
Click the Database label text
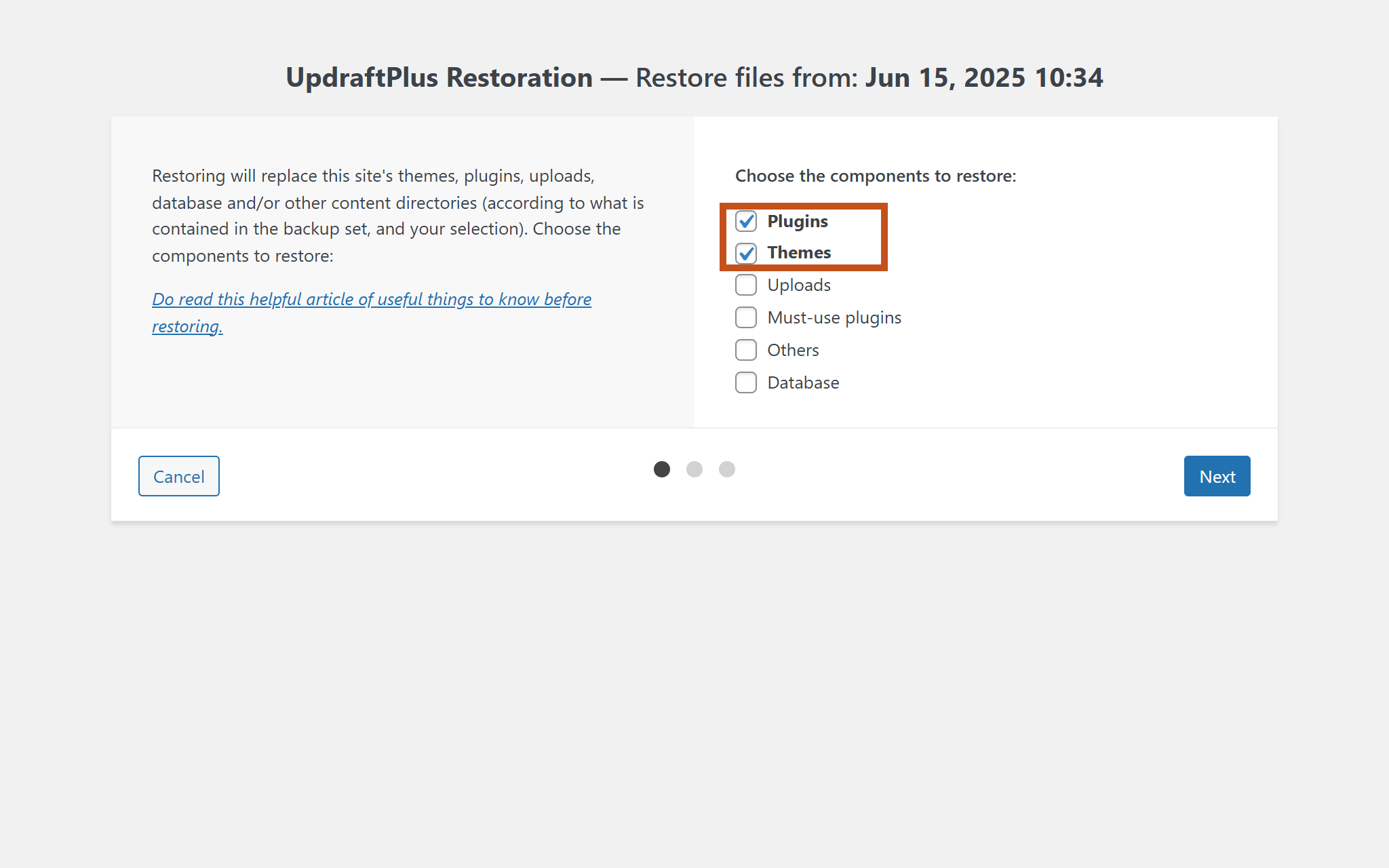(803, 382)
